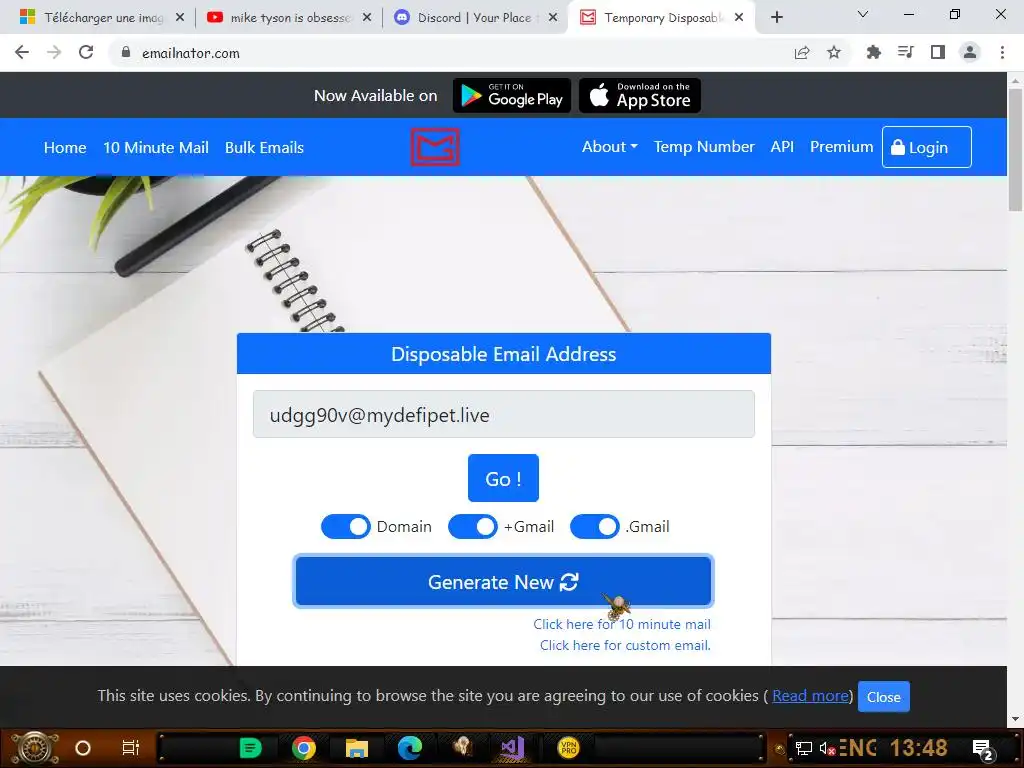Open the network tray icon
The width and height of the screenshot is (1024, 768).
804,749
